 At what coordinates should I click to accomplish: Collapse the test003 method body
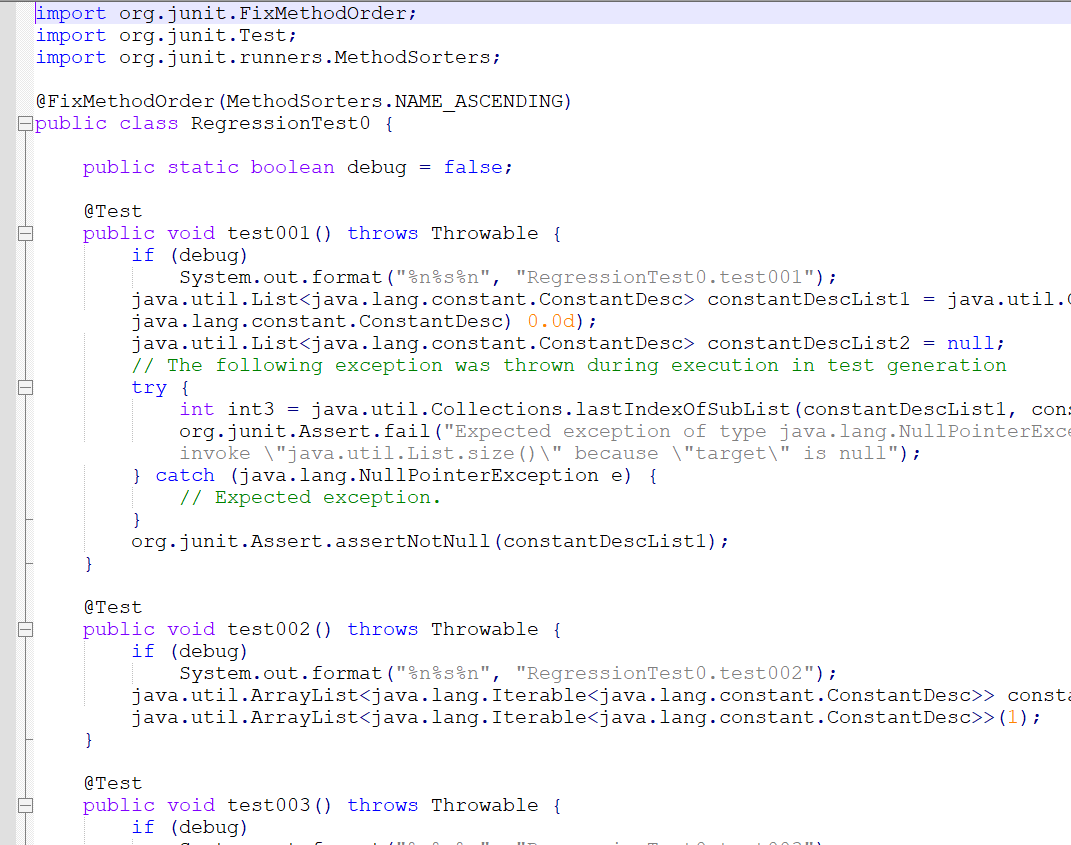pyautogui.click(x=25, y=805)
